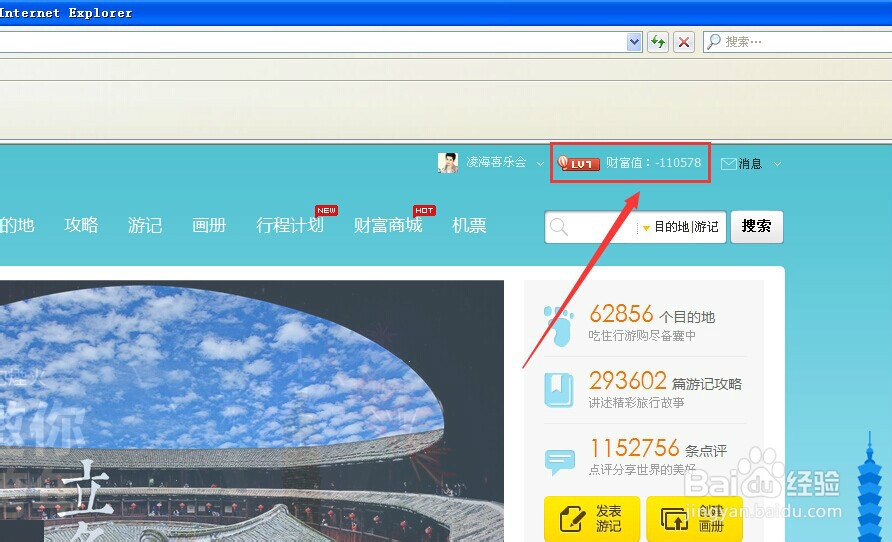Click the 发表游记 yellow button
This screenshot has height=542, width=892.
(x=592, y=519)
